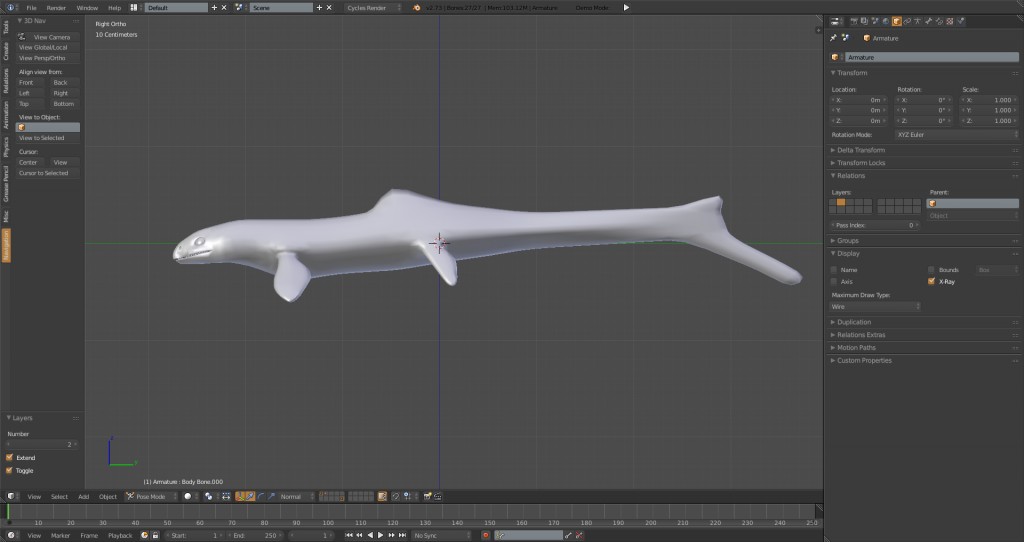Click the View Persp/Ortho button

pyautogui.click(x=48, y=58)
